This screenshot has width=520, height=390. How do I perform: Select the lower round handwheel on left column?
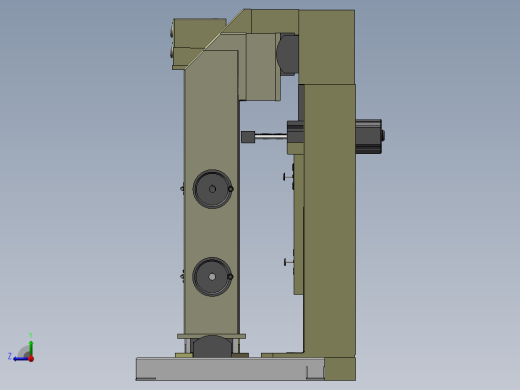(212, 277)
